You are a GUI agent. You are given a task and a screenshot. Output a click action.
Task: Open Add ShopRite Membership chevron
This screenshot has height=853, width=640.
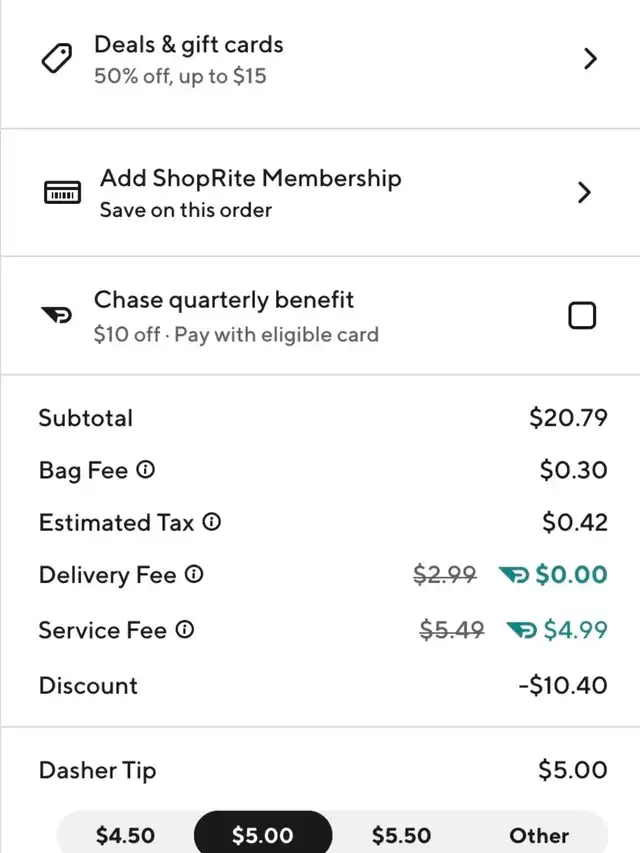pyautogui.click(x=585, y=193)
